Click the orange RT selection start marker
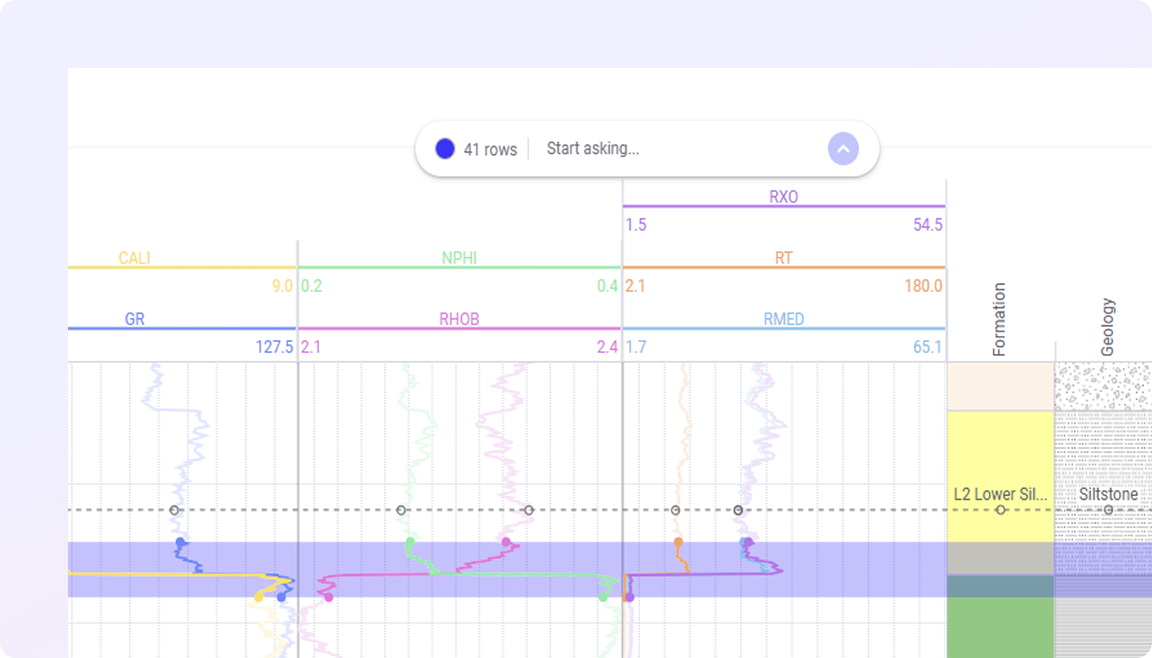 tap(678, 542)
